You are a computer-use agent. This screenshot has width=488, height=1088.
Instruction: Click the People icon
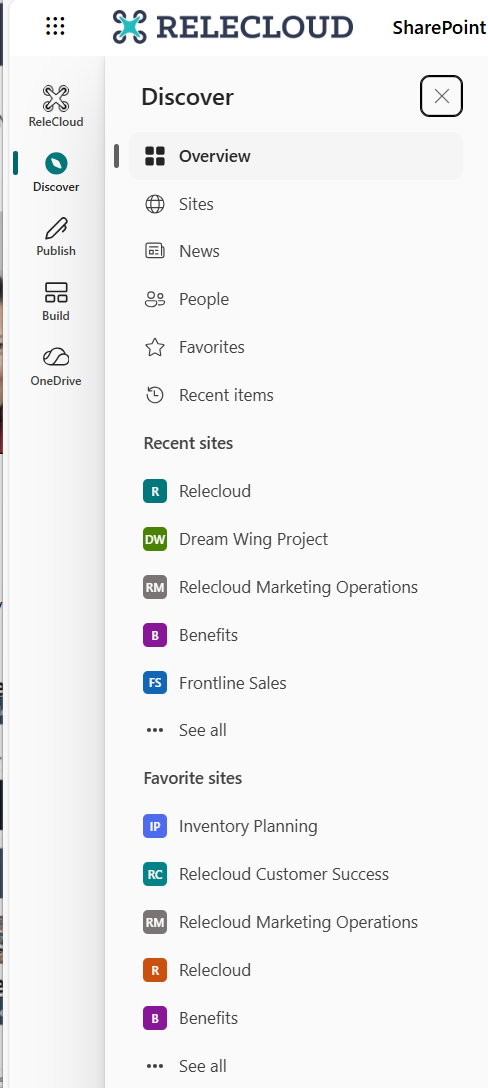point(155,299)
